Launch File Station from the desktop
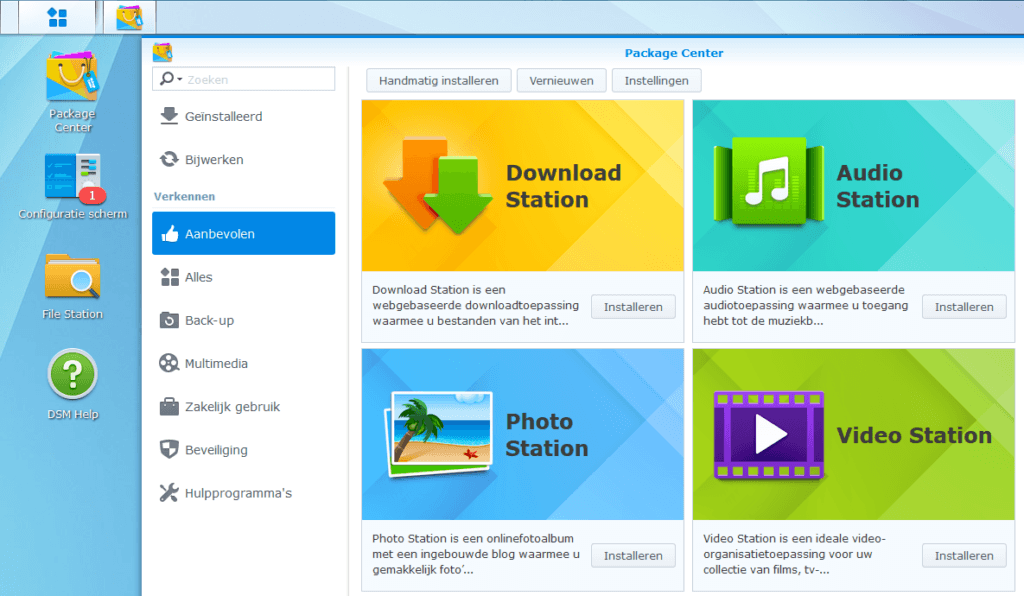Image resolution: width=1024 pixels, height=596 pixels. (x=72, y=287)
